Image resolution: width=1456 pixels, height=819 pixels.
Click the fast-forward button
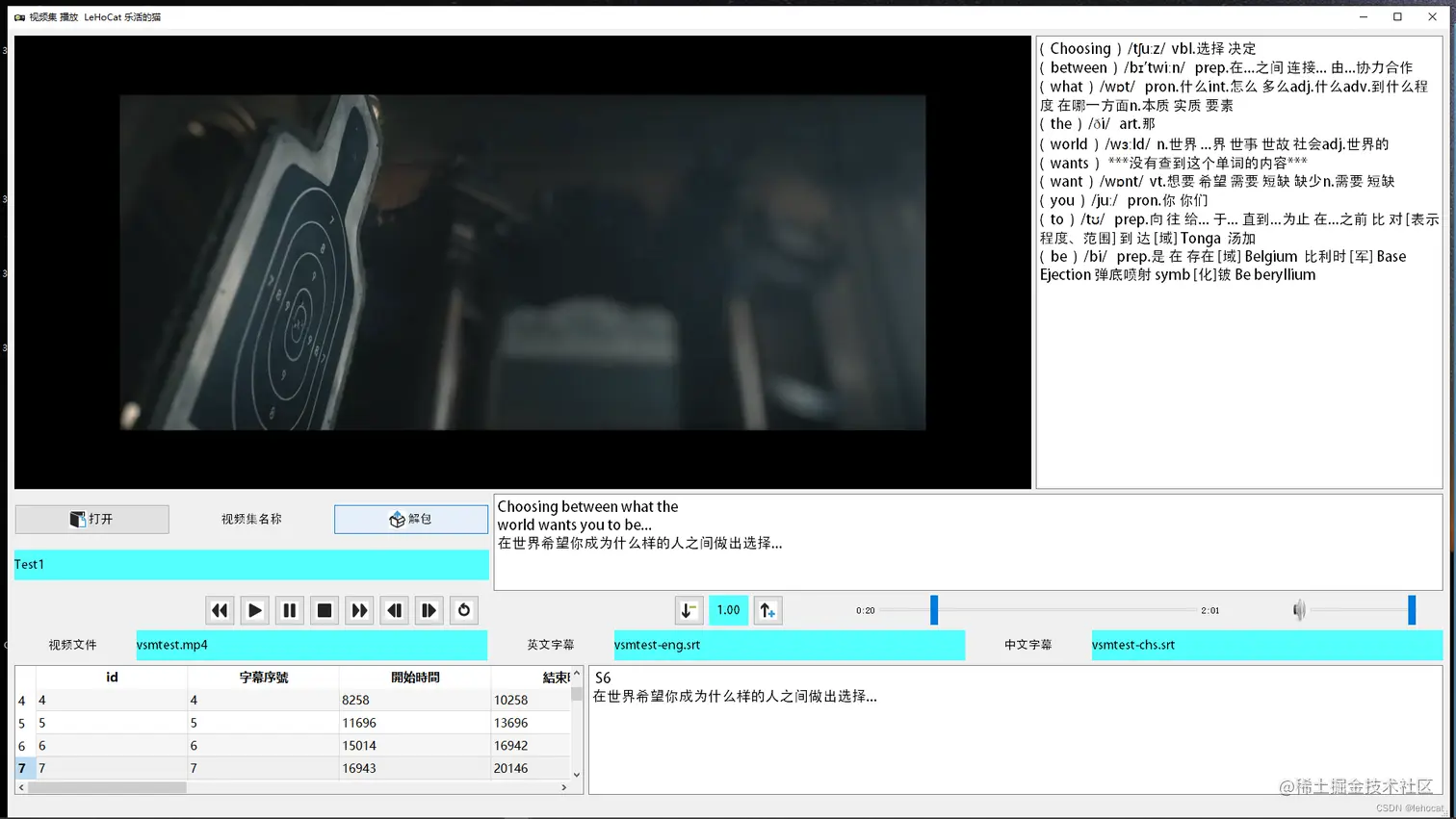point(359,610)
